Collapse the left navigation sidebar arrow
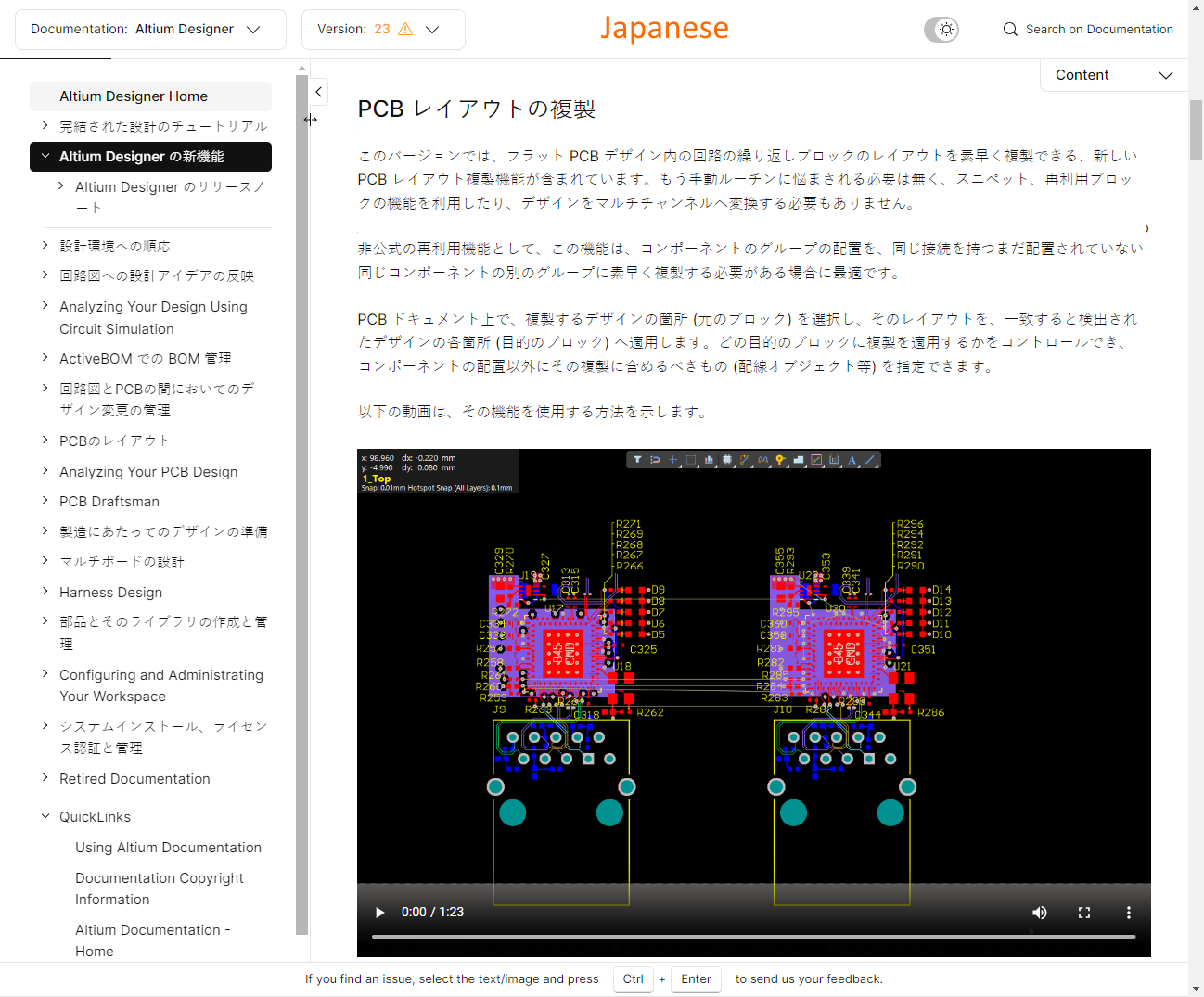 [x=318, y=92]
